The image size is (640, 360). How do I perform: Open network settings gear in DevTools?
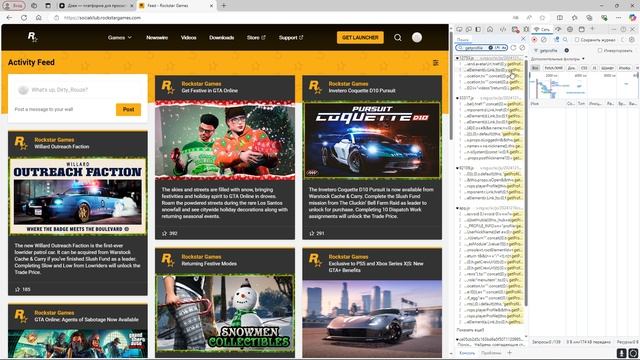[x=631, y=40]
